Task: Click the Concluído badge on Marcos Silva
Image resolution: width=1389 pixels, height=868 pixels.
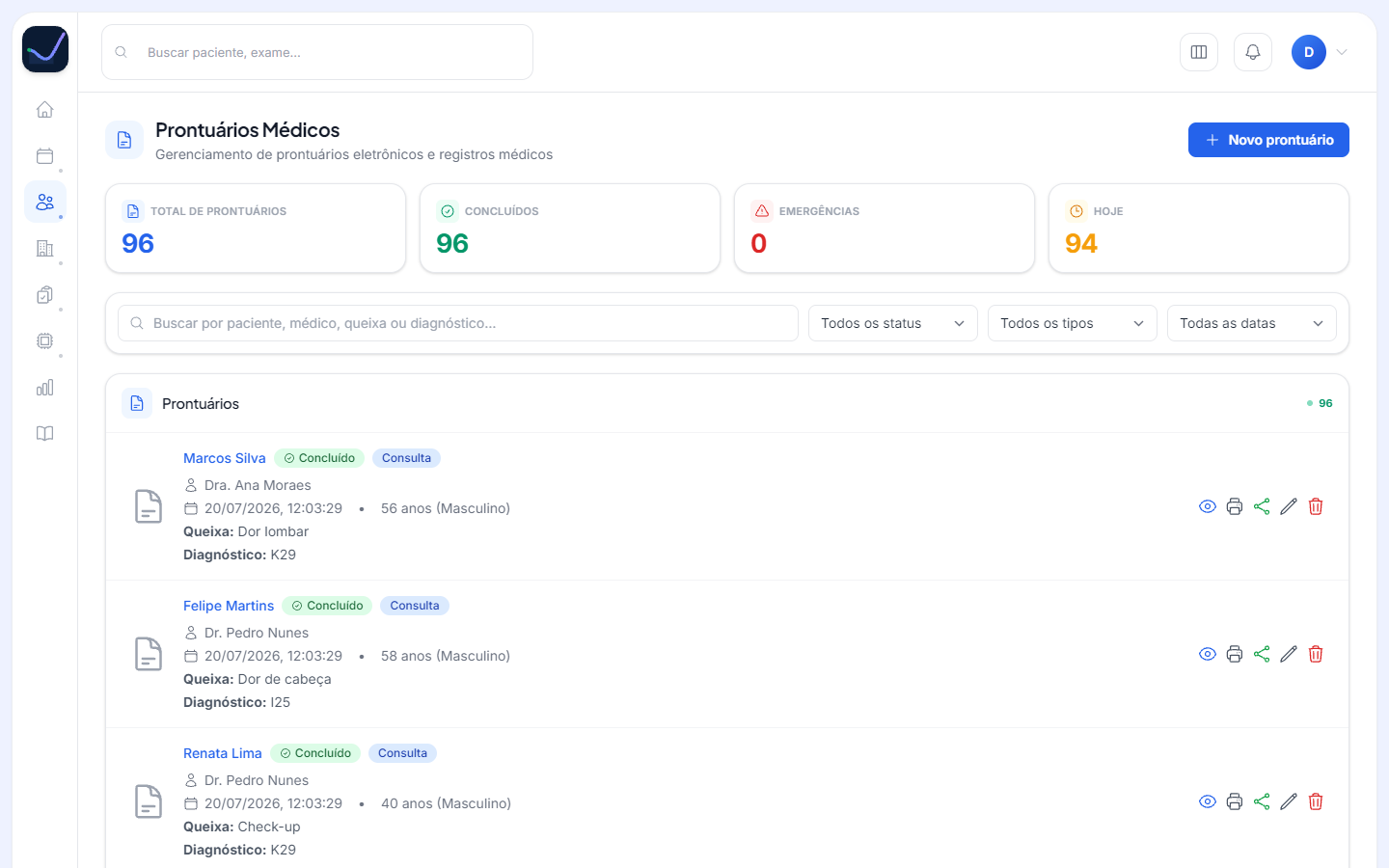Action: tap(319, 458)
